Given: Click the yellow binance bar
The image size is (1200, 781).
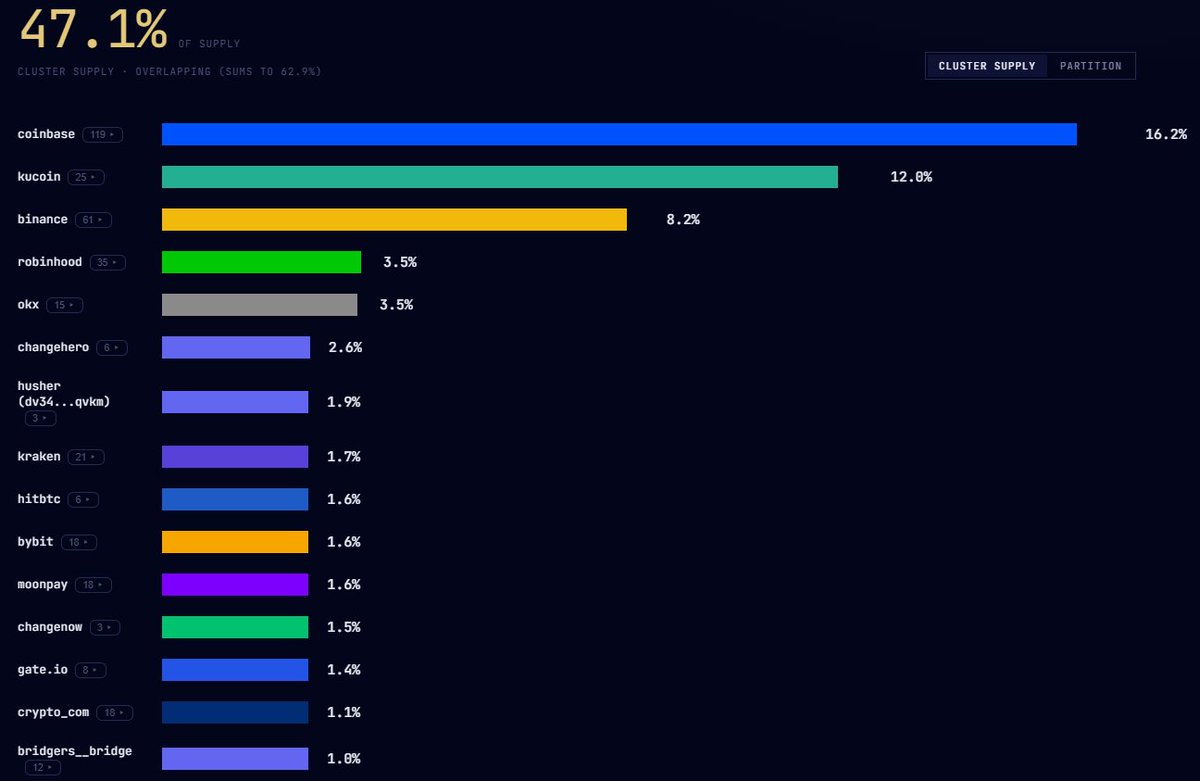Looking at the screenshot, I should tap(394, 220).
